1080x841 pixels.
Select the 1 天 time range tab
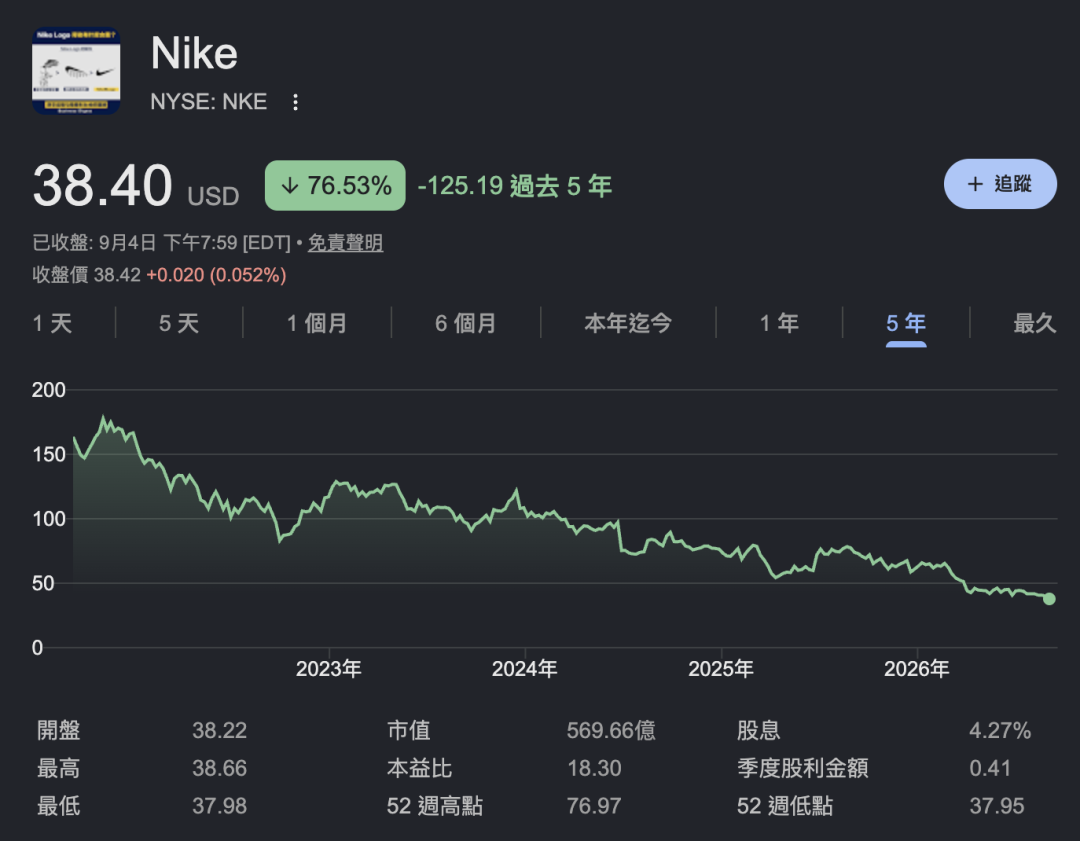pos(52,323)
